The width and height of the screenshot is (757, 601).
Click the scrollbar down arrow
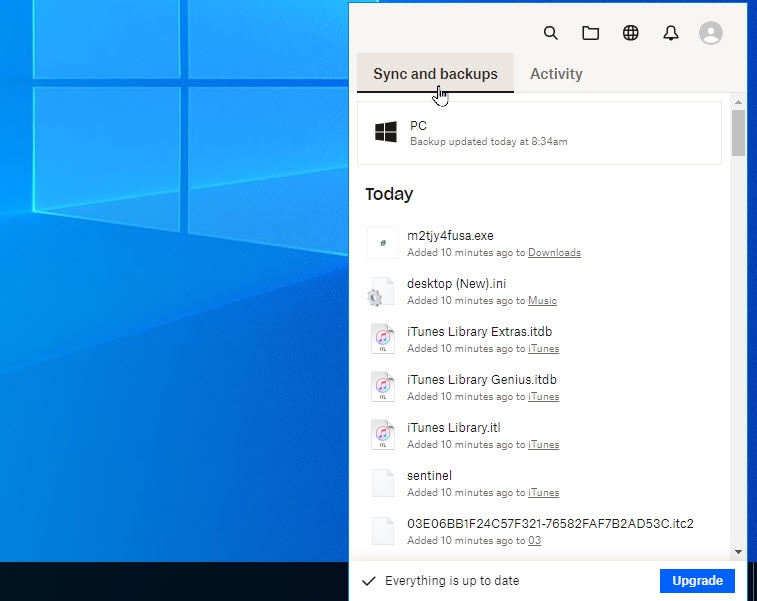pyautogui.click(x=738, y=551)
